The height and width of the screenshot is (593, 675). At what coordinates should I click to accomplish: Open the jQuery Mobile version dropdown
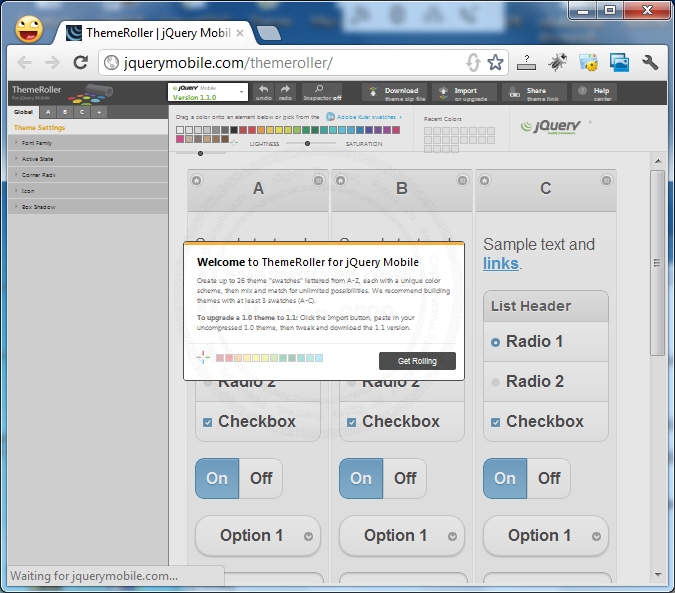[208, 92]
